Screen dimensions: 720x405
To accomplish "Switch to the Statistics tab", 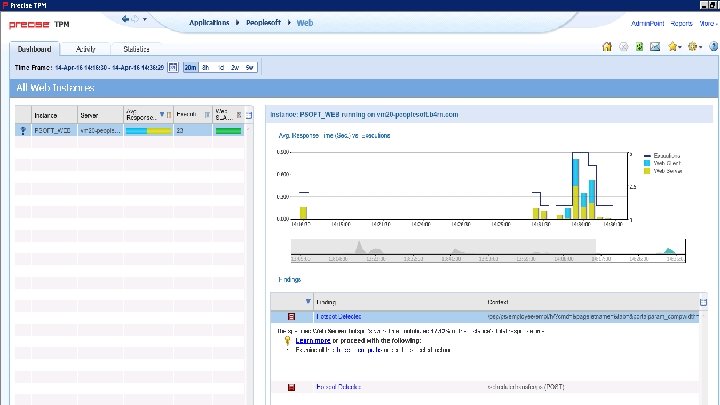I will click(x=136, y=49).
